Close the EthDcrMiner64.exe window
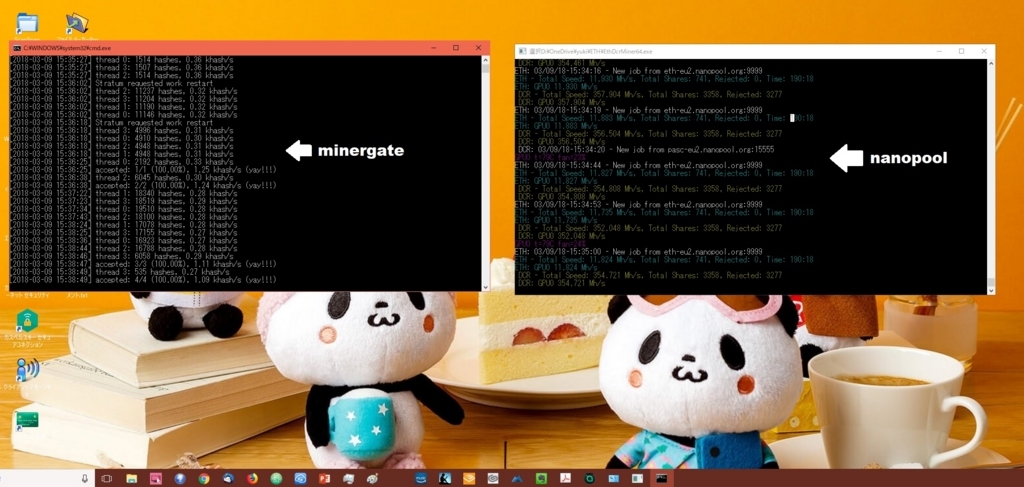The height and width of the screenshot is (487, 1024). [984, 51]
